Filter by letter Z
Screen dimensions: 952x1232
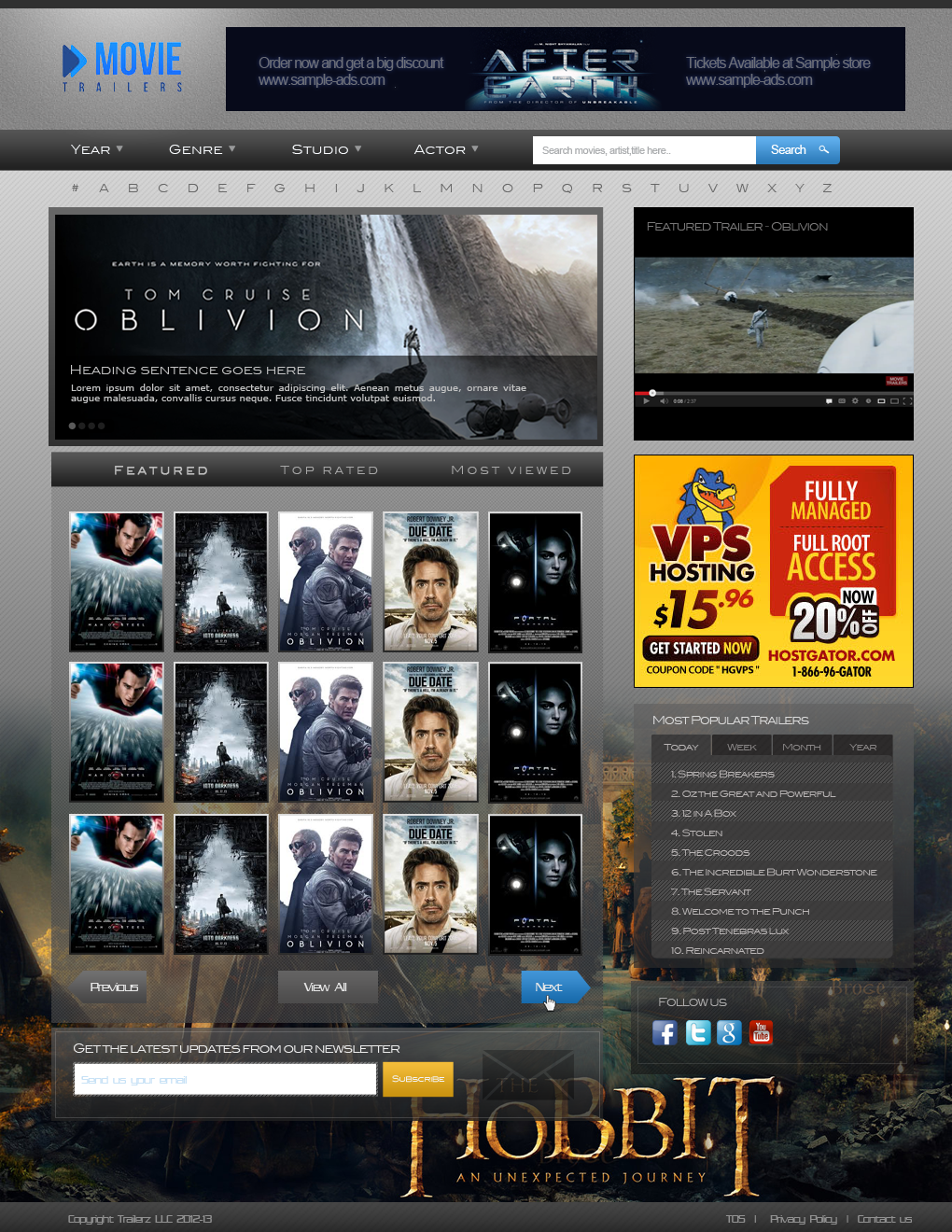(x=827, y=188)
